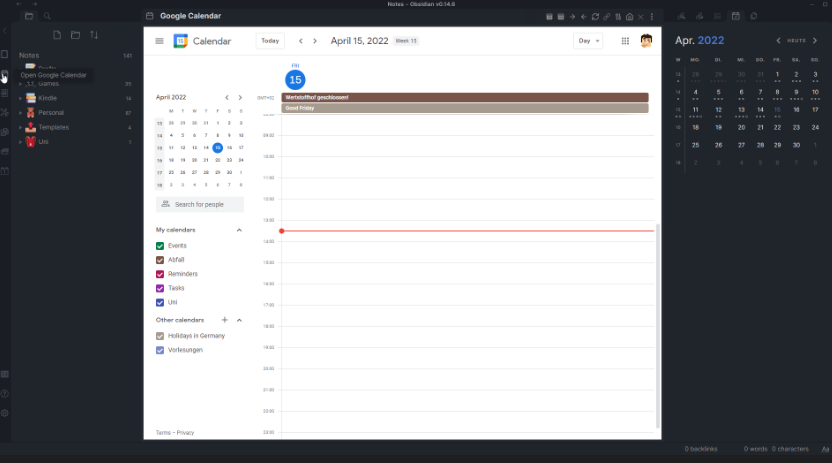Screen dimensions: 832x463
Task: Open the Wertstoffhof geschlossen event
Action: (x=465, y=98)
